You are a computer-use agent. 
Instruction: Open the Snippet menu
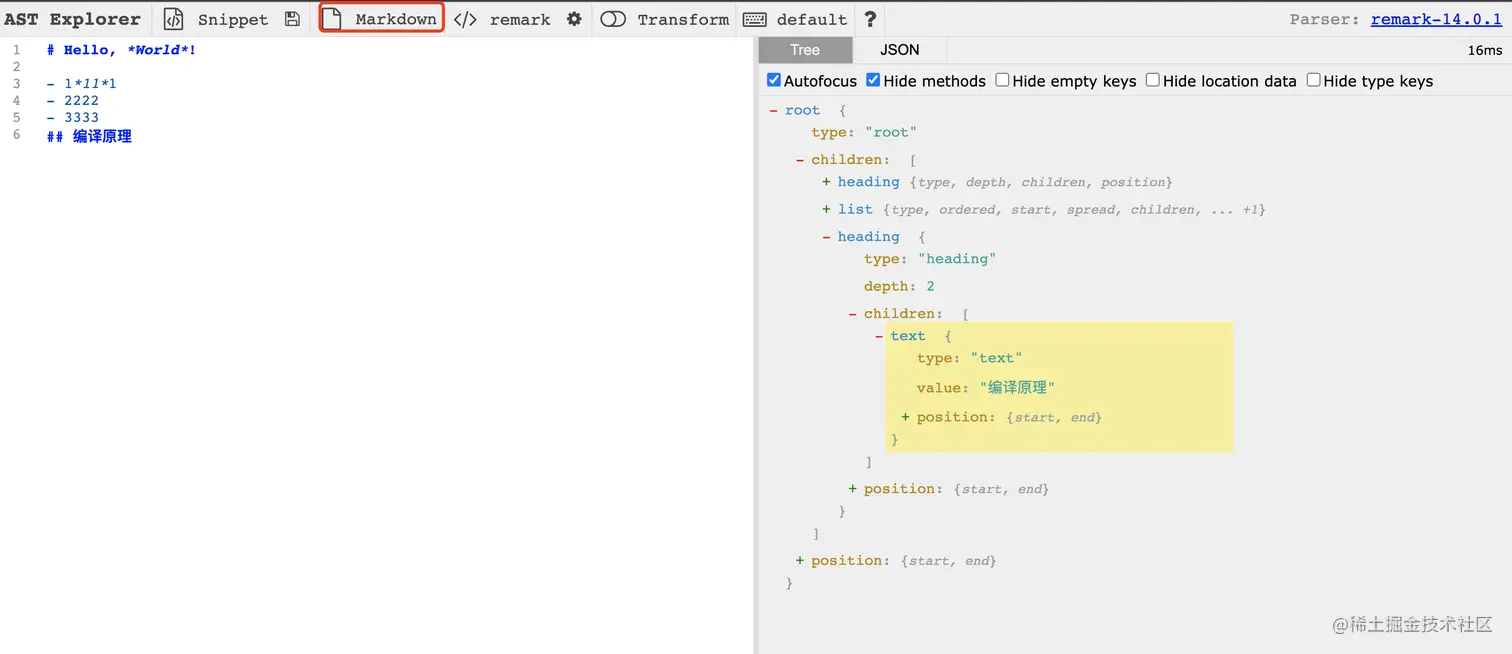click(x=232, y=19)
